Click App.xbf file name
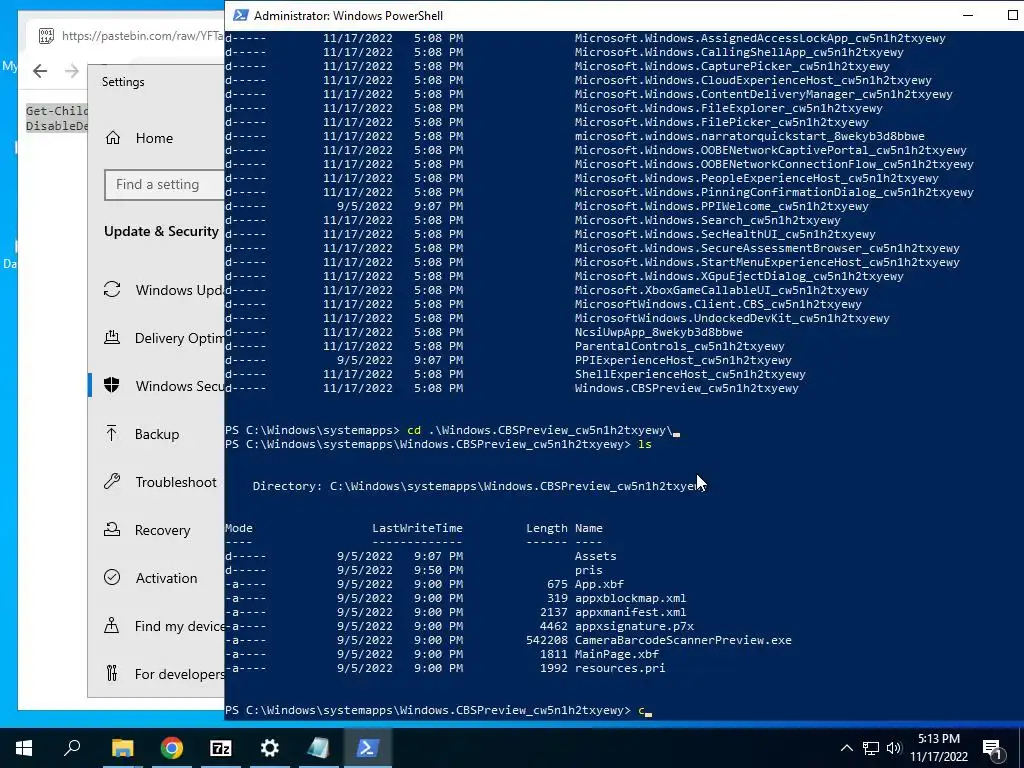Viewport: 1024px width, 768px height. pos(599,584)
